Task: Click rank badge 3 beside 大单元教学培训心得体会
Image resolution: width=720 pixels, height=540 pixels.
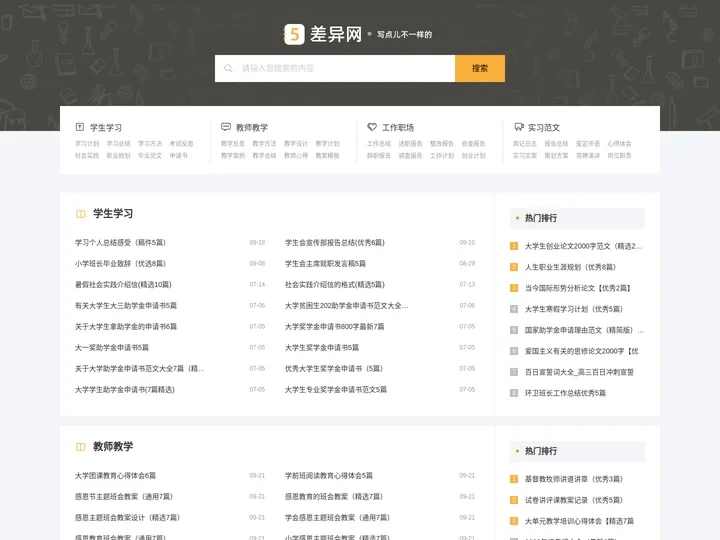Action: [514, 521]
